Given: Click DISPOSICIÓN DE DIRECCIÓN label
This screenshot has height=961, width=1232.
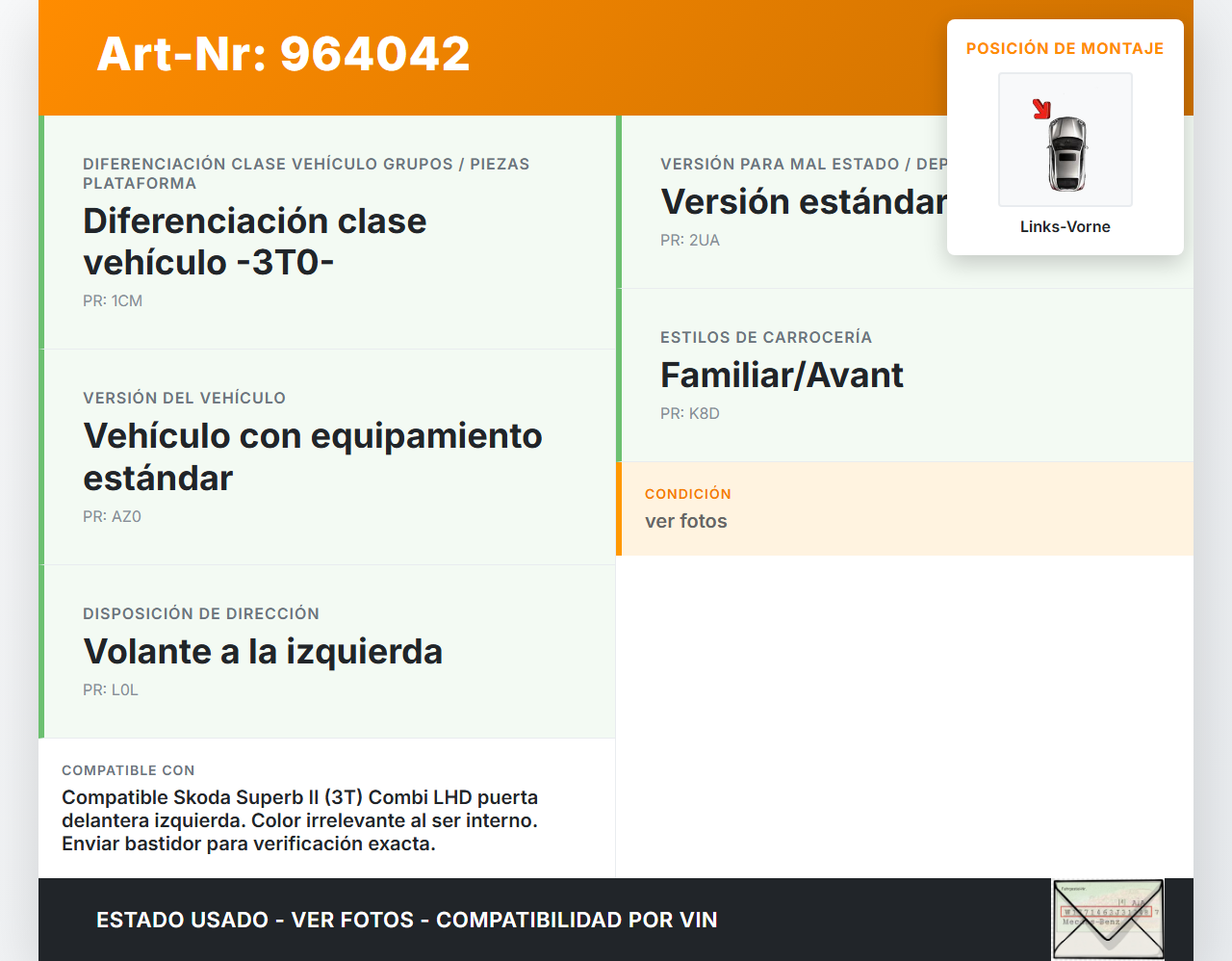Looking at the screenshot, I should 201,613.
